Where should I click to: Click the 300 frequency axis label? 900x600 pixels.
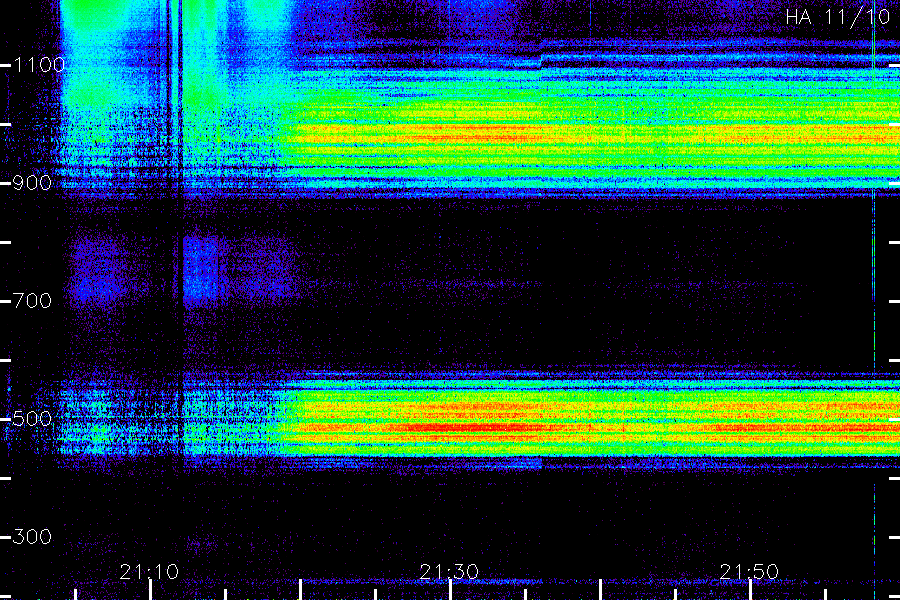tap(32, 537)
